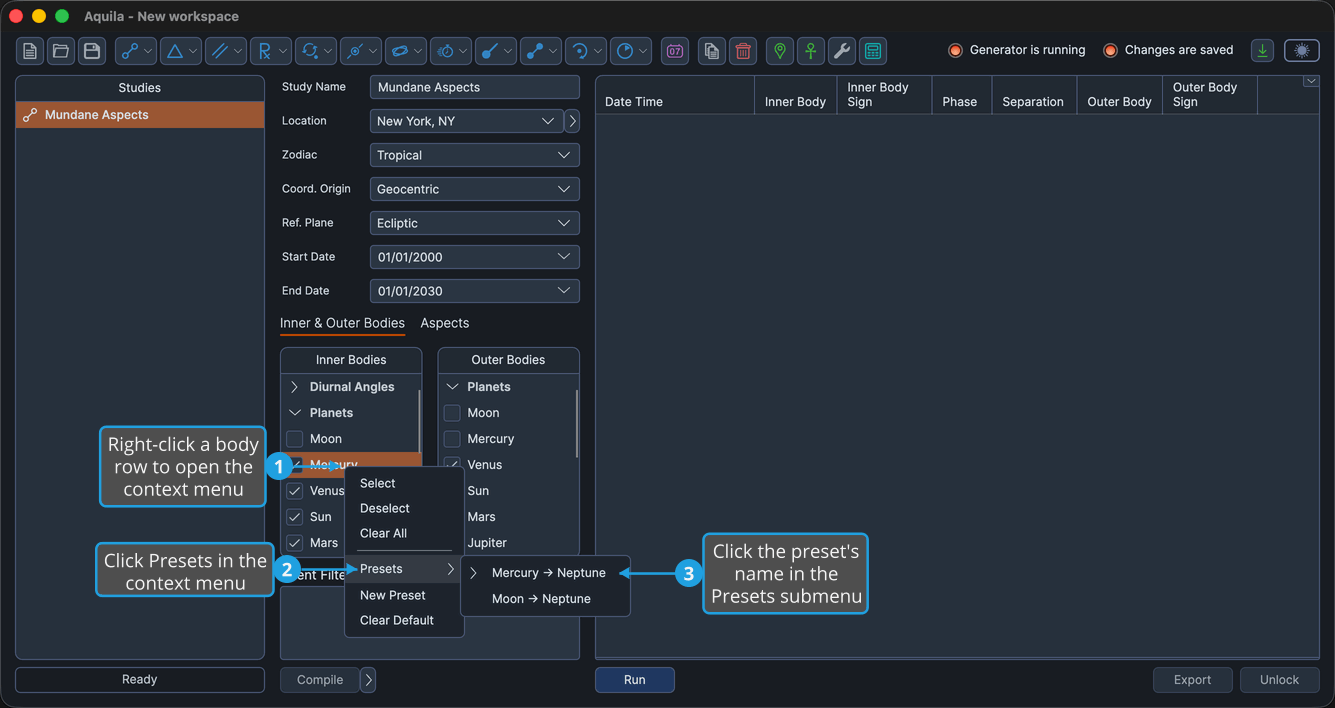Select the parallel lines tool
This screenshot has height=708, width=1335.
[x=226, y=51]
